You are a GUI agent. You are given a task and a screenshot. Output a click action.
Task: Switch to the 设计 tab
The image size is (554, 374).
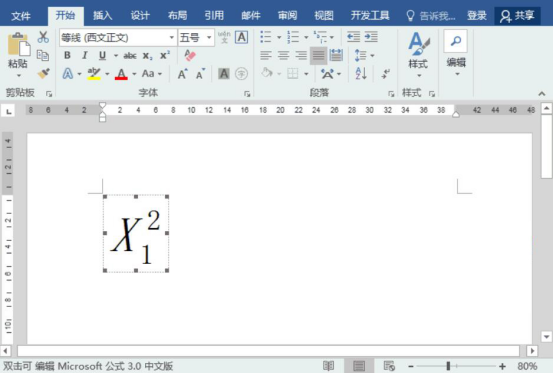(140, 16)
